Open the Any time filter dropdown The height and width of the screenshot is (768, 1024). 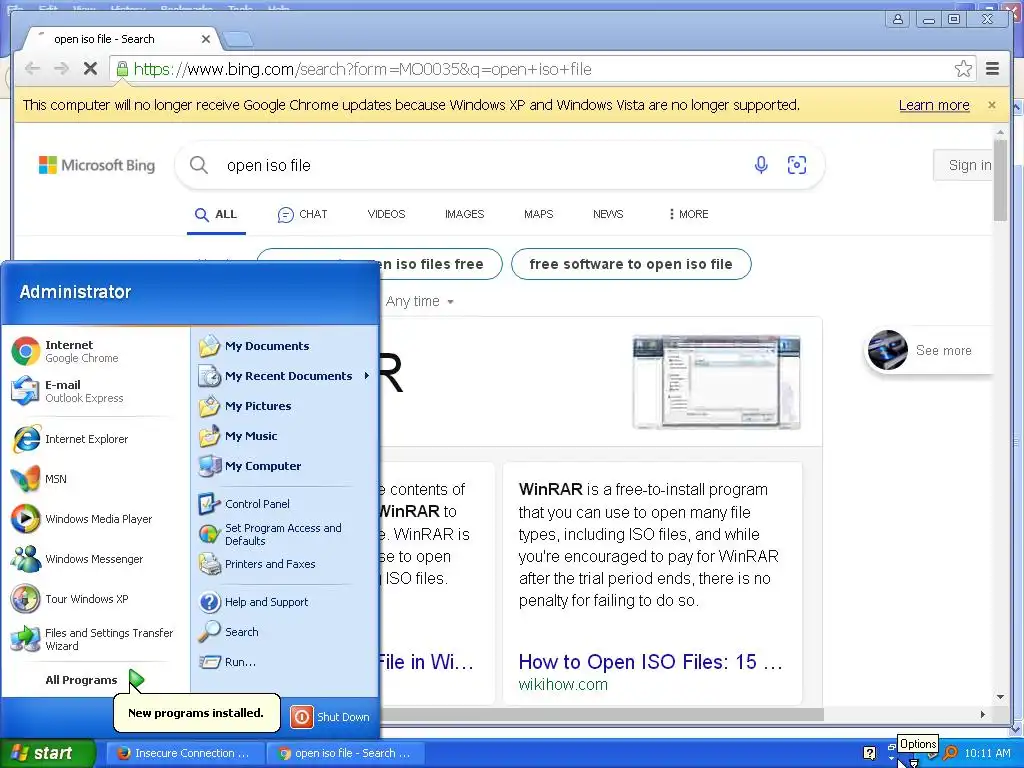coord(419,302)
